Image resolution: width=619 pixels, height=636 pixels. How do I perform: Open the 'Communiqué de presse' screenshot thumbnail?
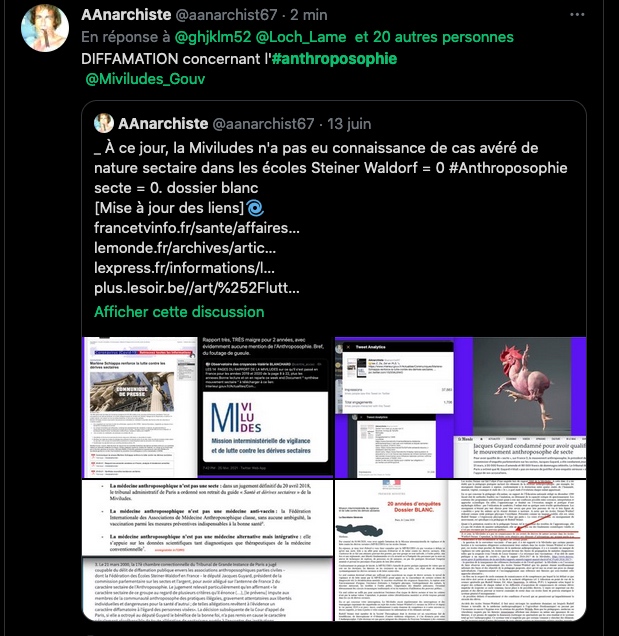coord(140,407)
